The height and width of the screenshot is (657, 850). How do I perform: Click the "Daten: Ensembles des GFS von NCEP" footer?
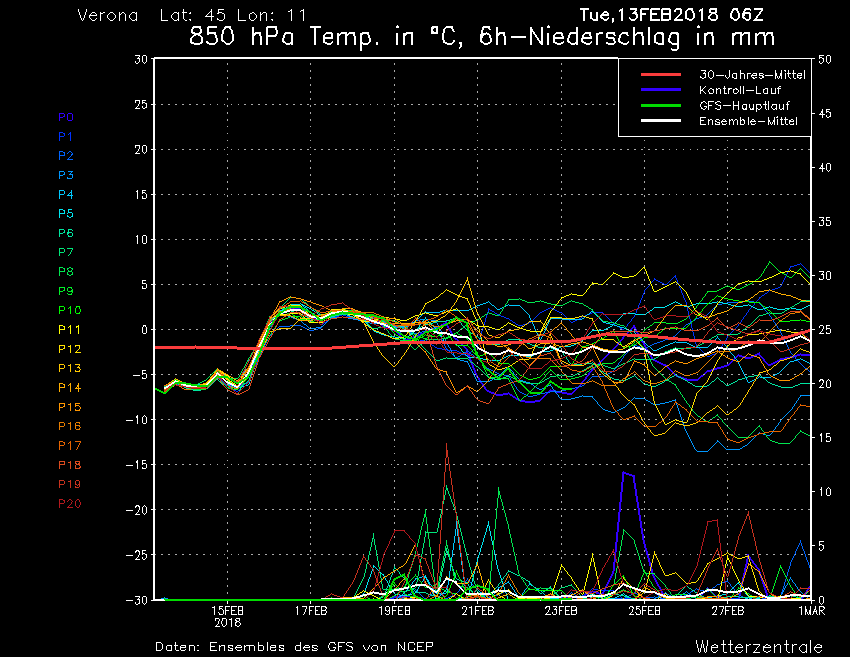(x=294, y=647)
